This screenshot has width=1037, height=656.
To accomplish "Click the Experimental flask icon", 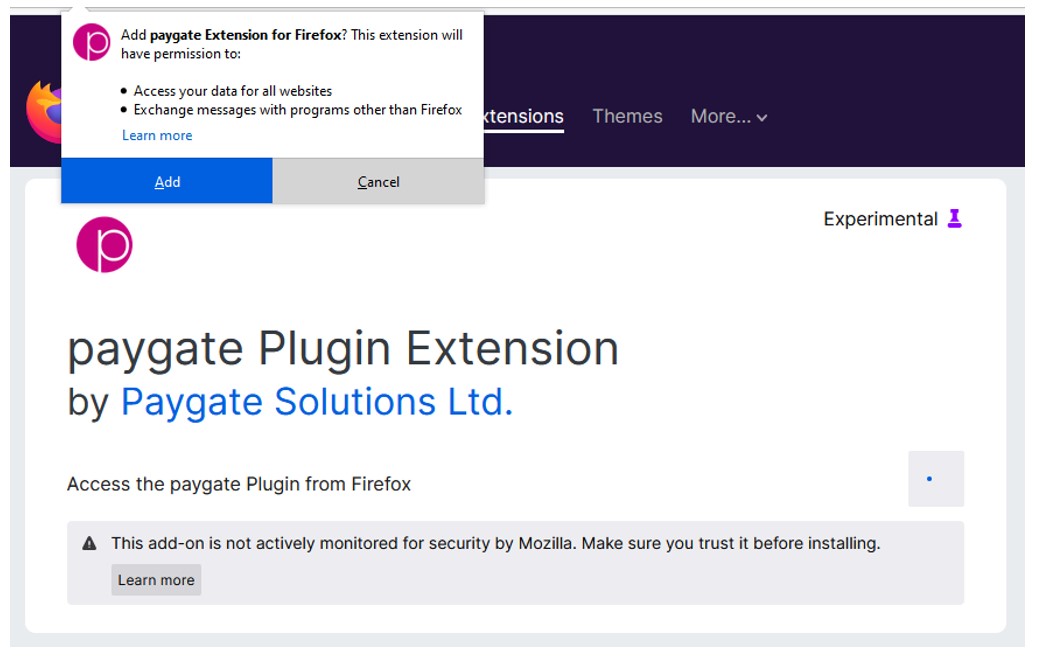I will pos(954,218).
